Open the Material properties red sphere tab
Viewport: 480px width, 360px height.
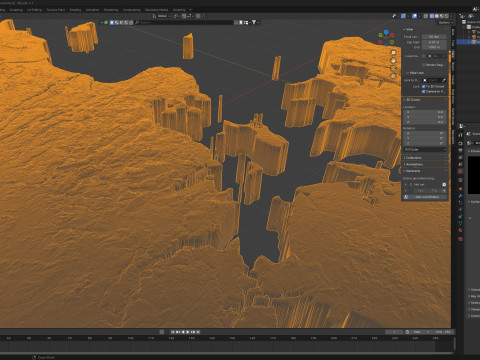460,230
